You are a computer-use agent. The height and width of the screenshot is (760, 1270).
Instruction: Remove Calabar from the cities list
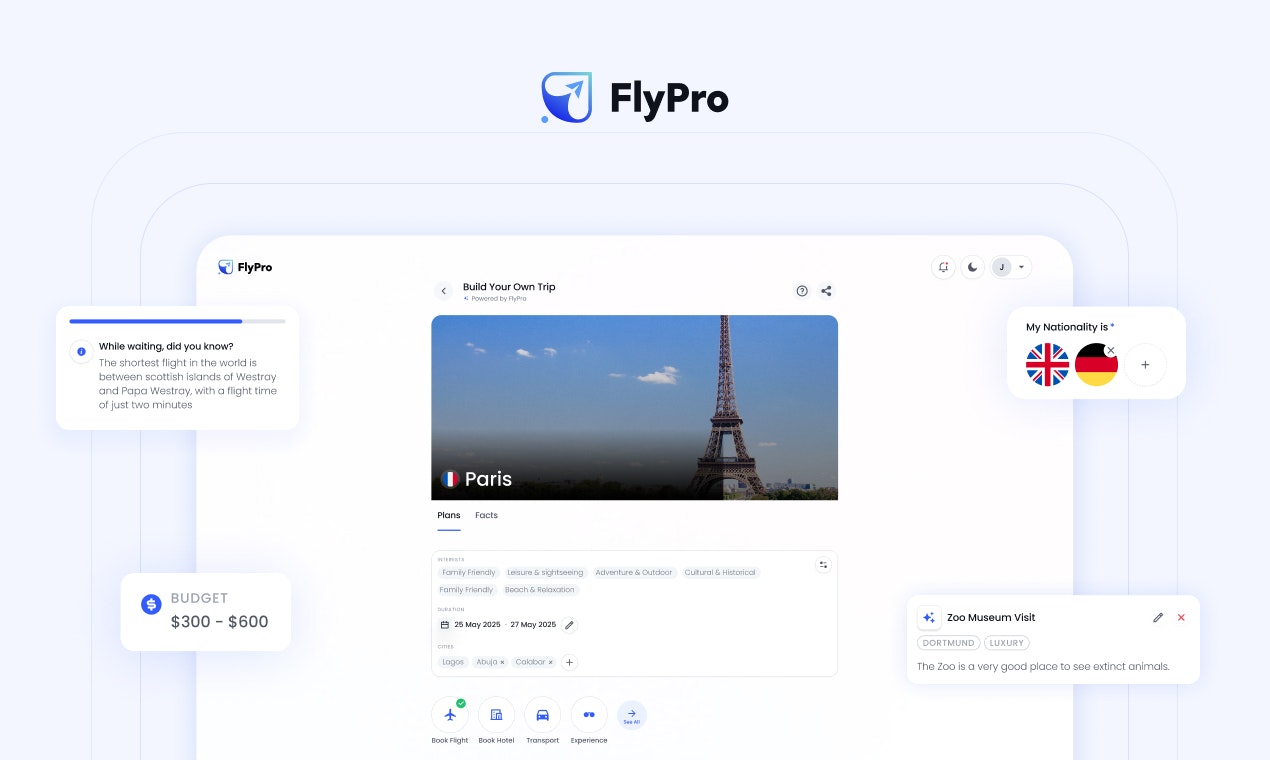click(x=550, y=662)
